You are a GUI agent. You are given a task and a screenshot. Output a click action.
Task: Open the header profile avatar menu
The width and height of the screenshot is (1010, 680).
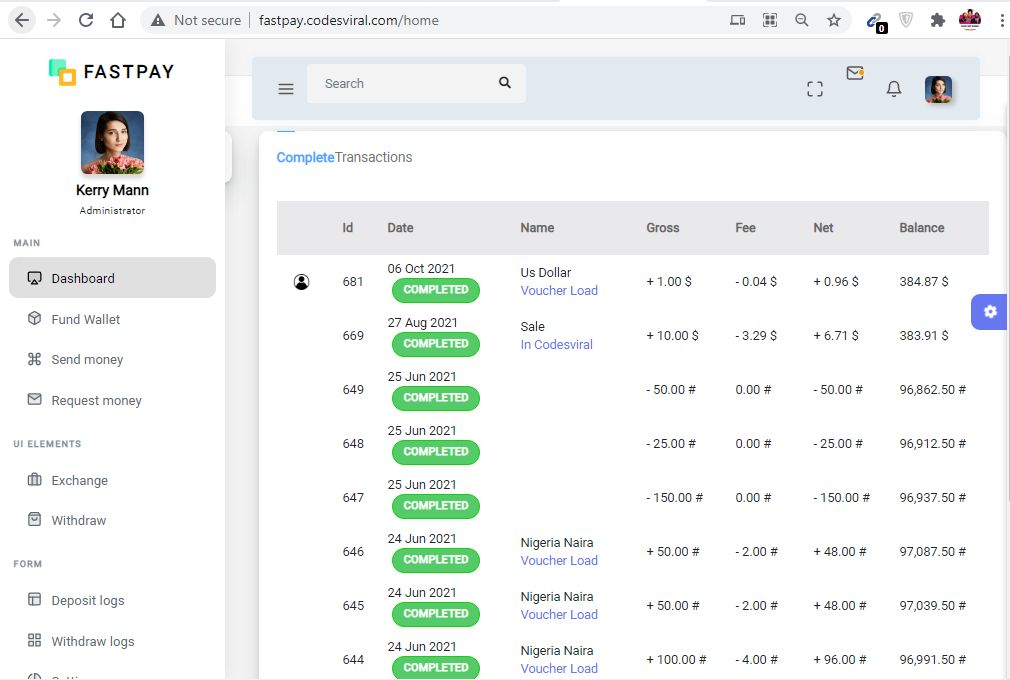tap(938, 89)
